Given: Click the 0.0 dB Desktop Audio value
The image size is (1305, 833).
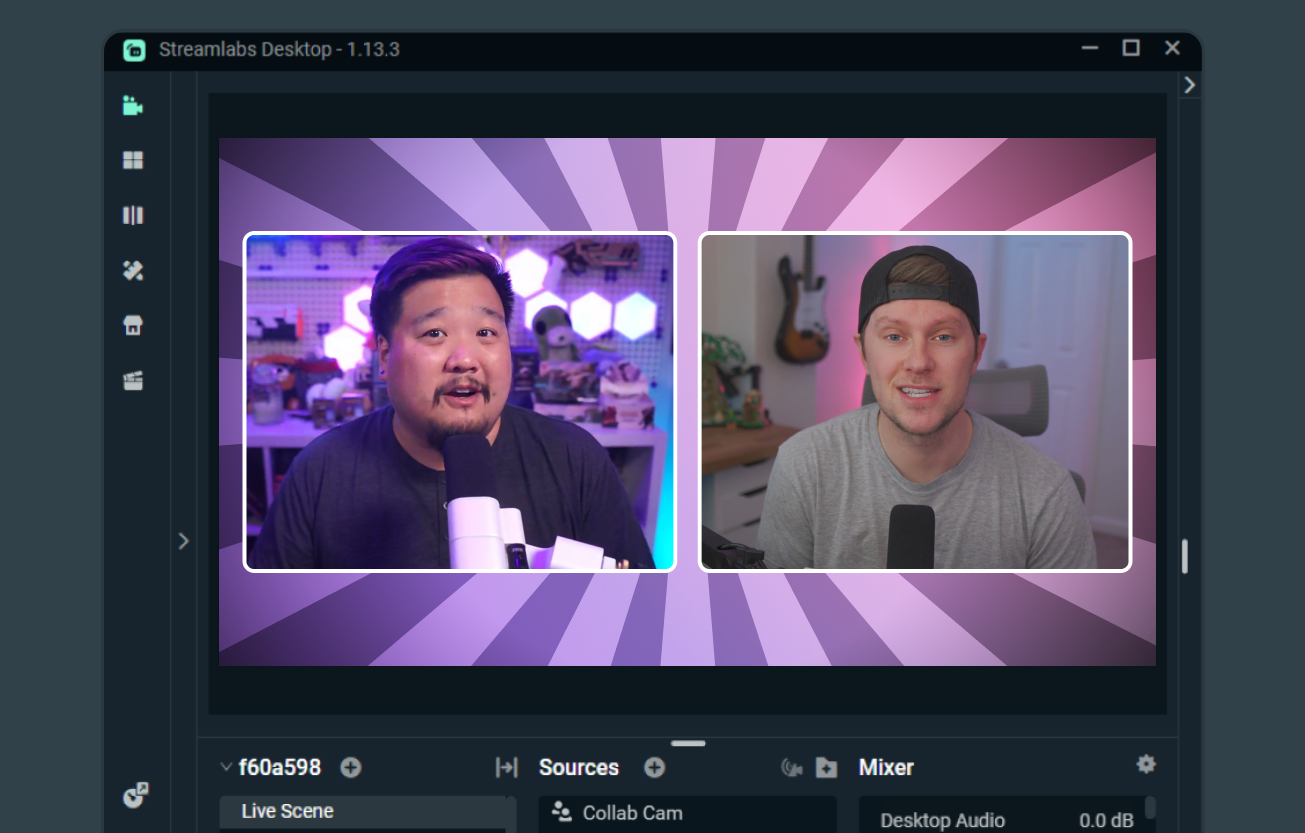Looking at the screenshot, I should point(1106,820).
